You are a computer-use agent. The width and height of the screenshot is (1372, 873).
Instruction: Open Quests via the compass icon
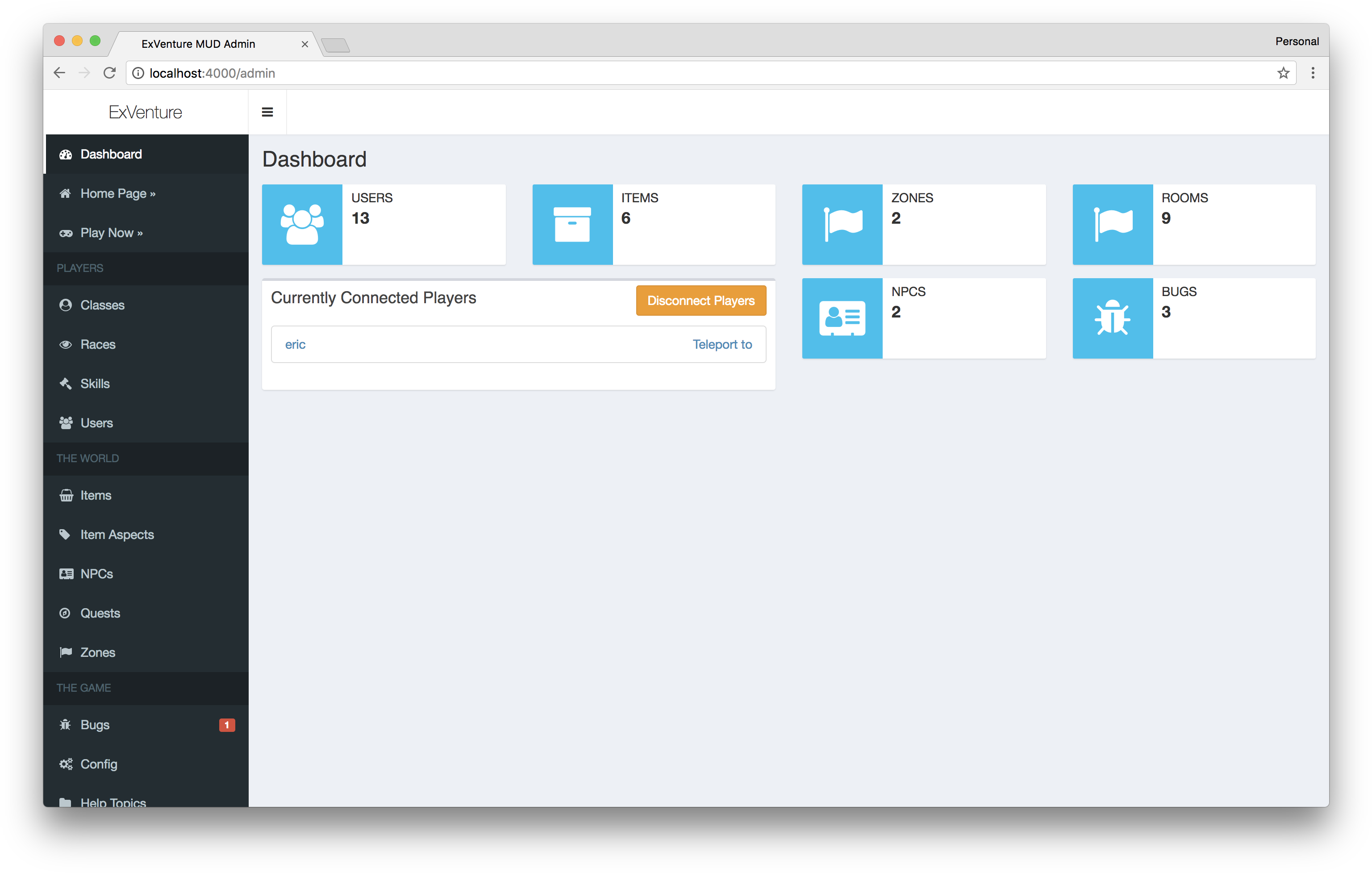(x=66, y=613)
